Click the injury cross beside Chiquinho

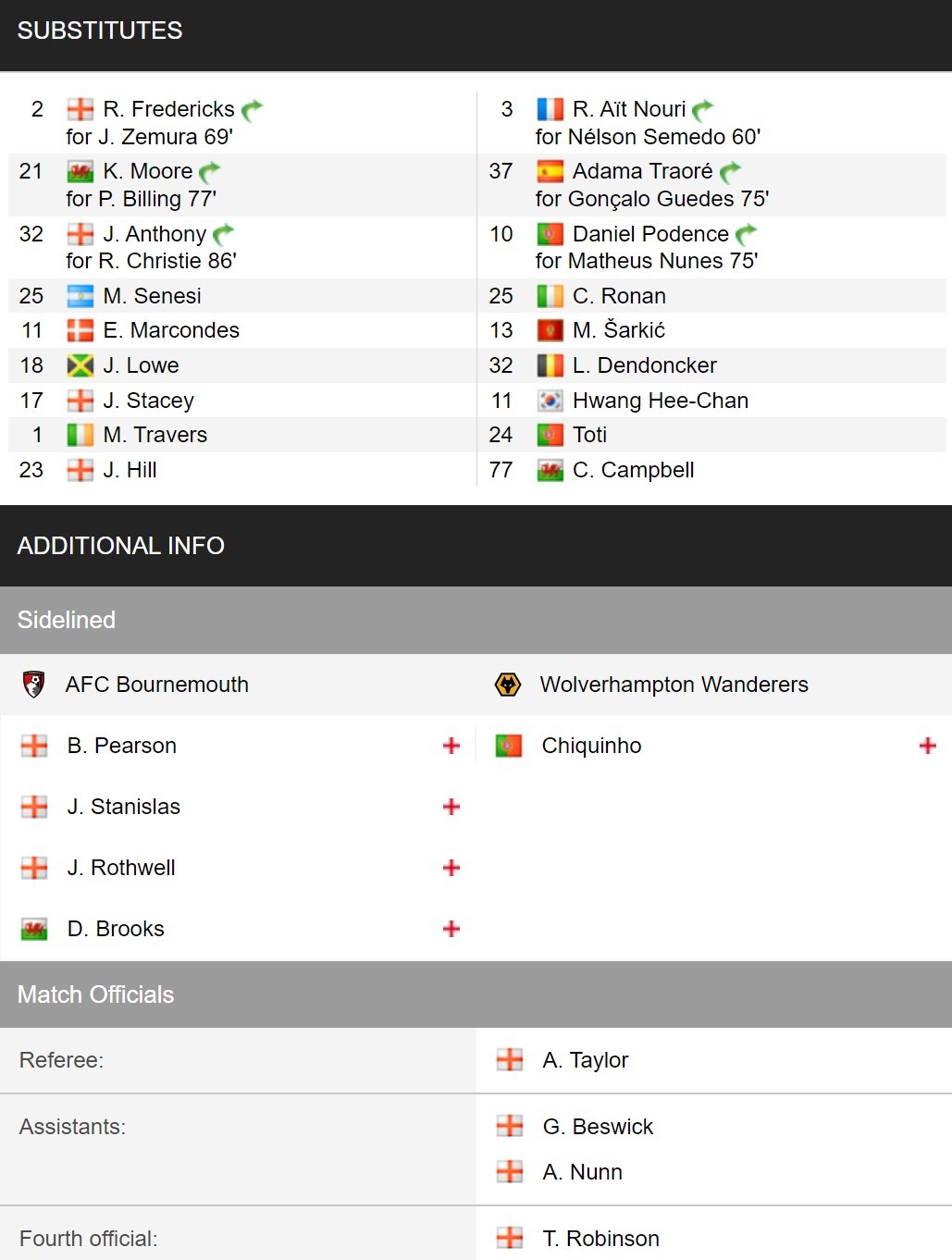click(x=928, y=746)
